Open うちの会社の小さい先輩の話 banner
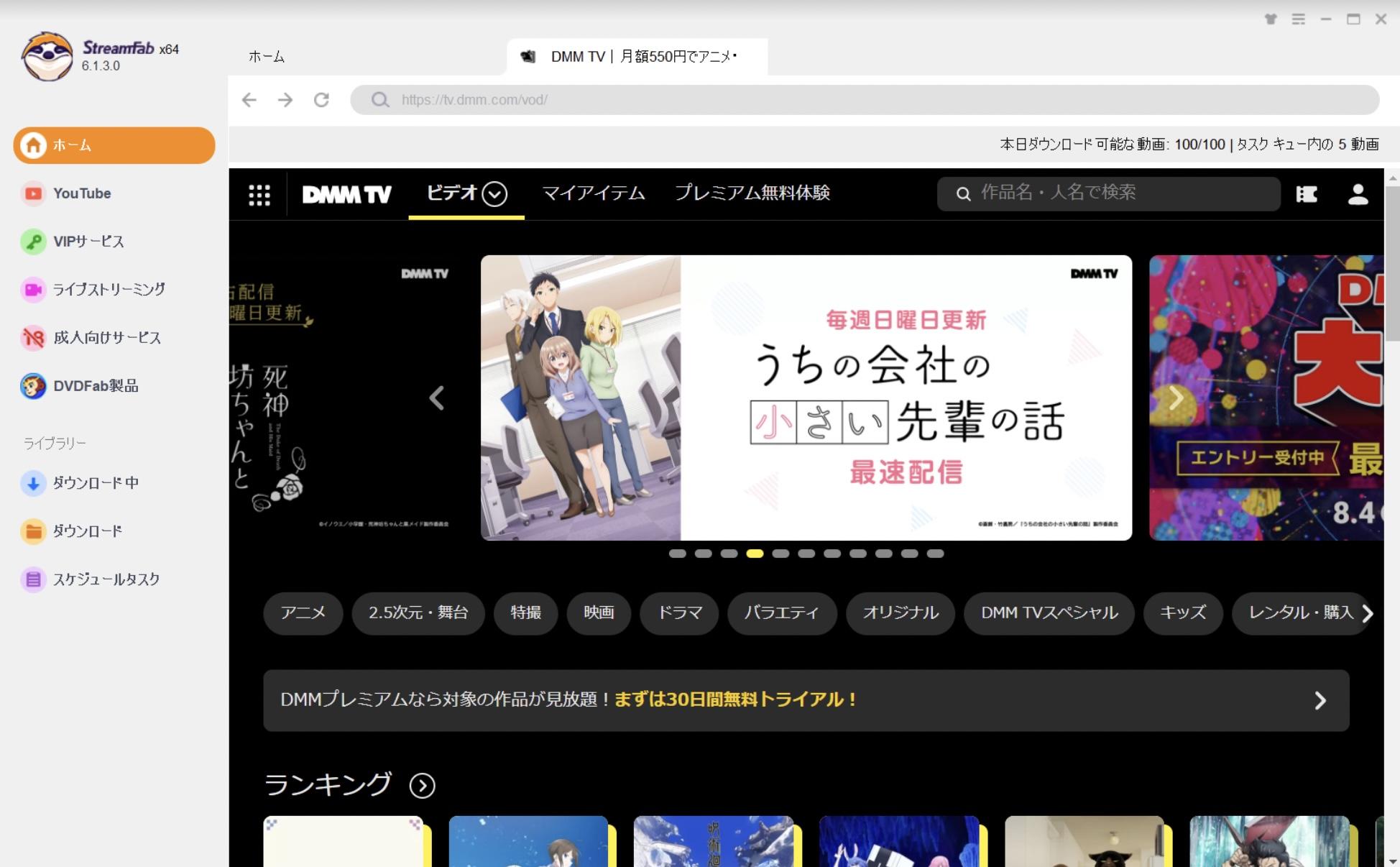1400x867 pixels. 806,398
